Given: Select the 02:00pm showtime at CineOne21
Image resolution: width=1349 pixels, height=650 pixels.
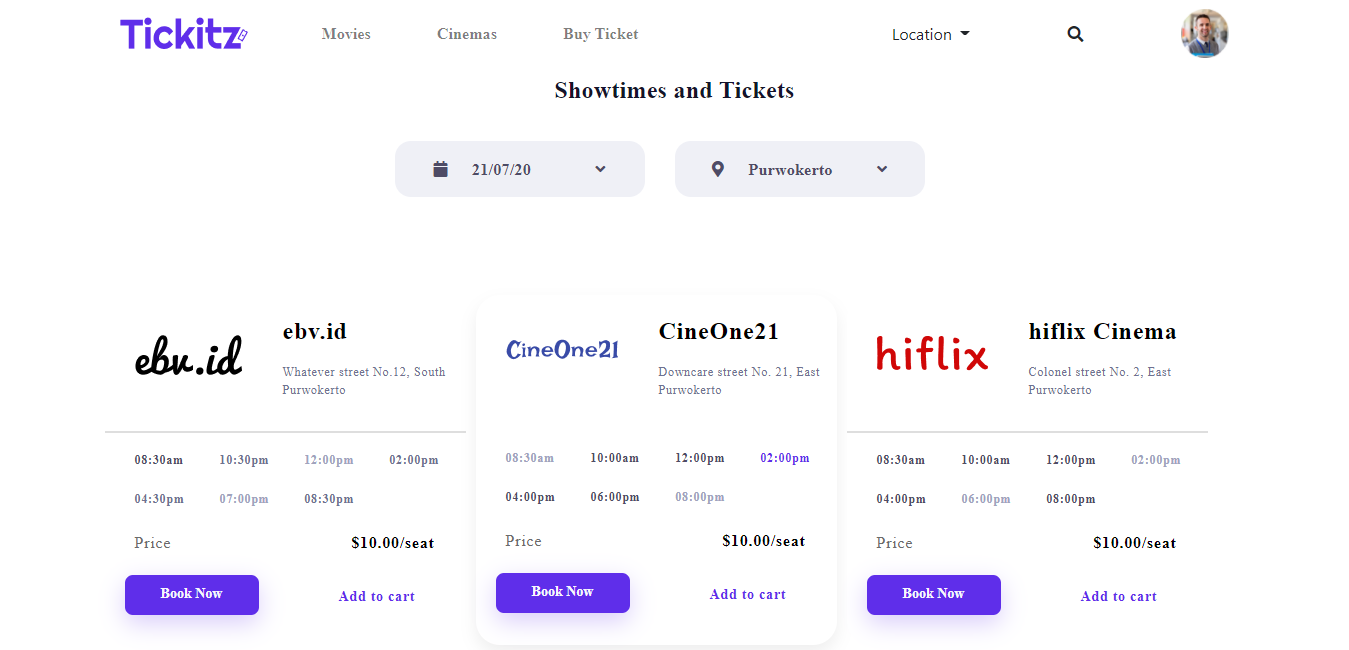Looking at the screenshot, I should 784,457.
